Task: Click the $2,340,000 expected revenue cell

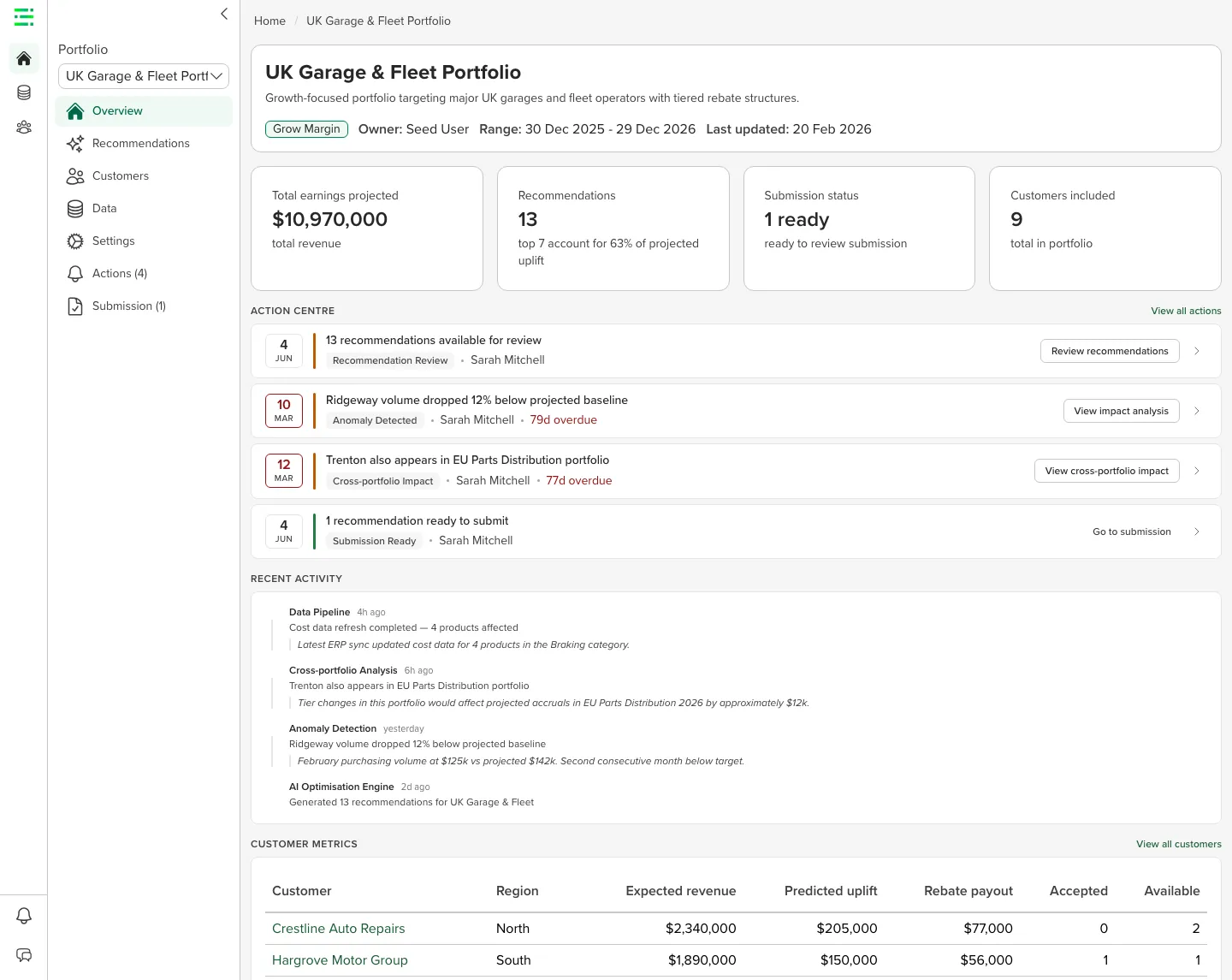Action: click(701, 929)
